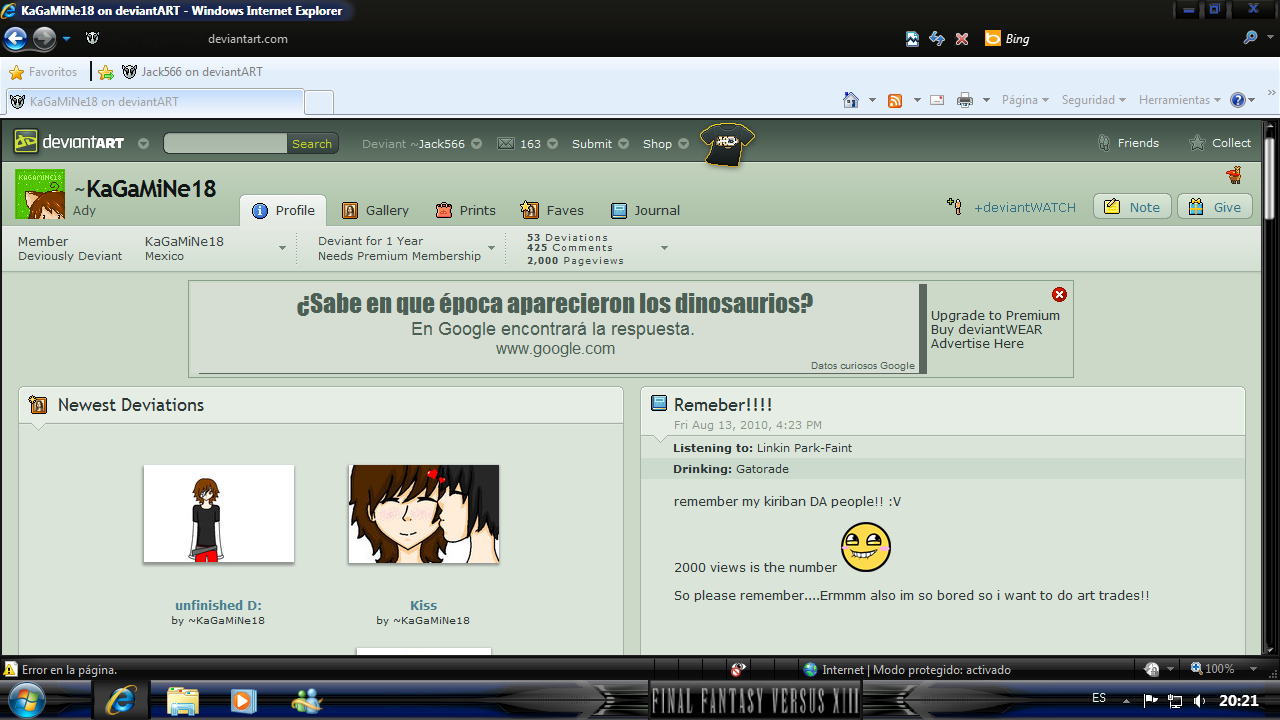Open the search provider dropdown arrow
Screen dimensions: 1280x720
pos(1268,39)
